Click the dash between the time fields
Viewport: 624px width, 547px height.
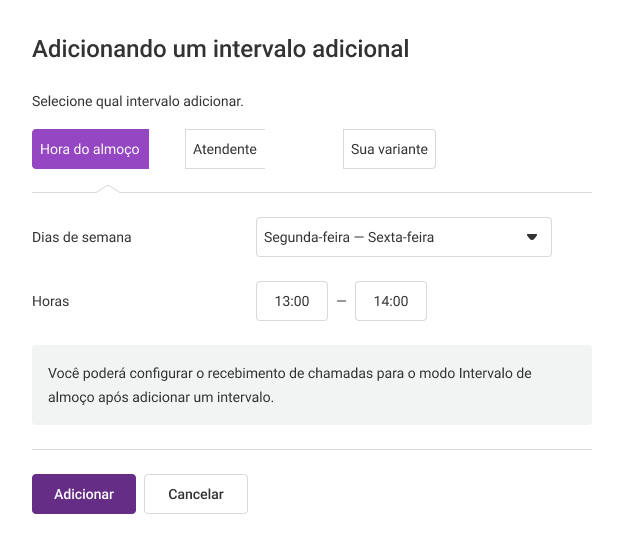[x=341, y=301]
